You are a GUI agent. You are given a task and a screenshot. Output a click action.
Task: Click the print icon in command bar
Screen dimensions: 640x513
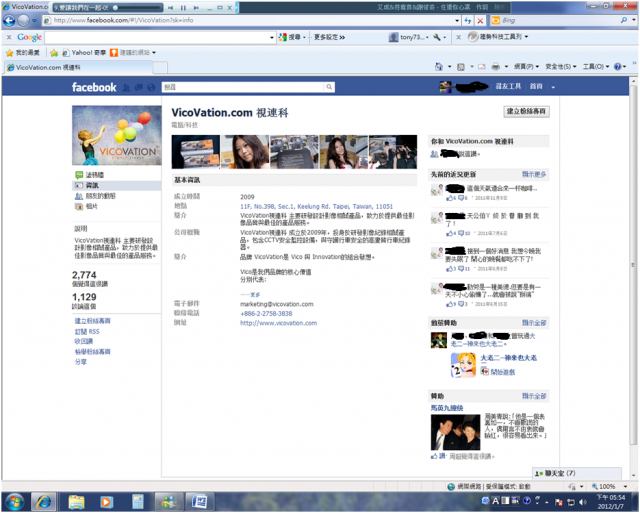point(496,67)
